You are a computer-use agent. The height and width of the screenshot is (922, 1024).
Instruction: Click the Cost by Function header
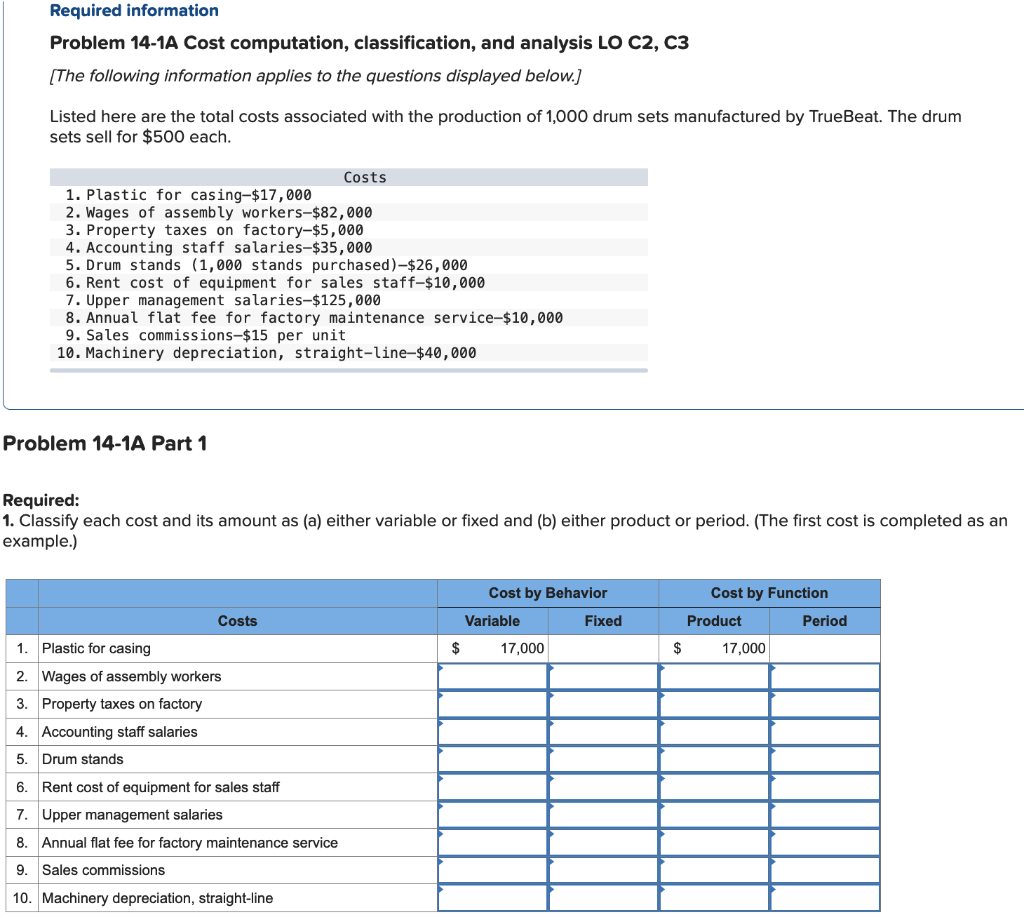click(x=768, y=592)
